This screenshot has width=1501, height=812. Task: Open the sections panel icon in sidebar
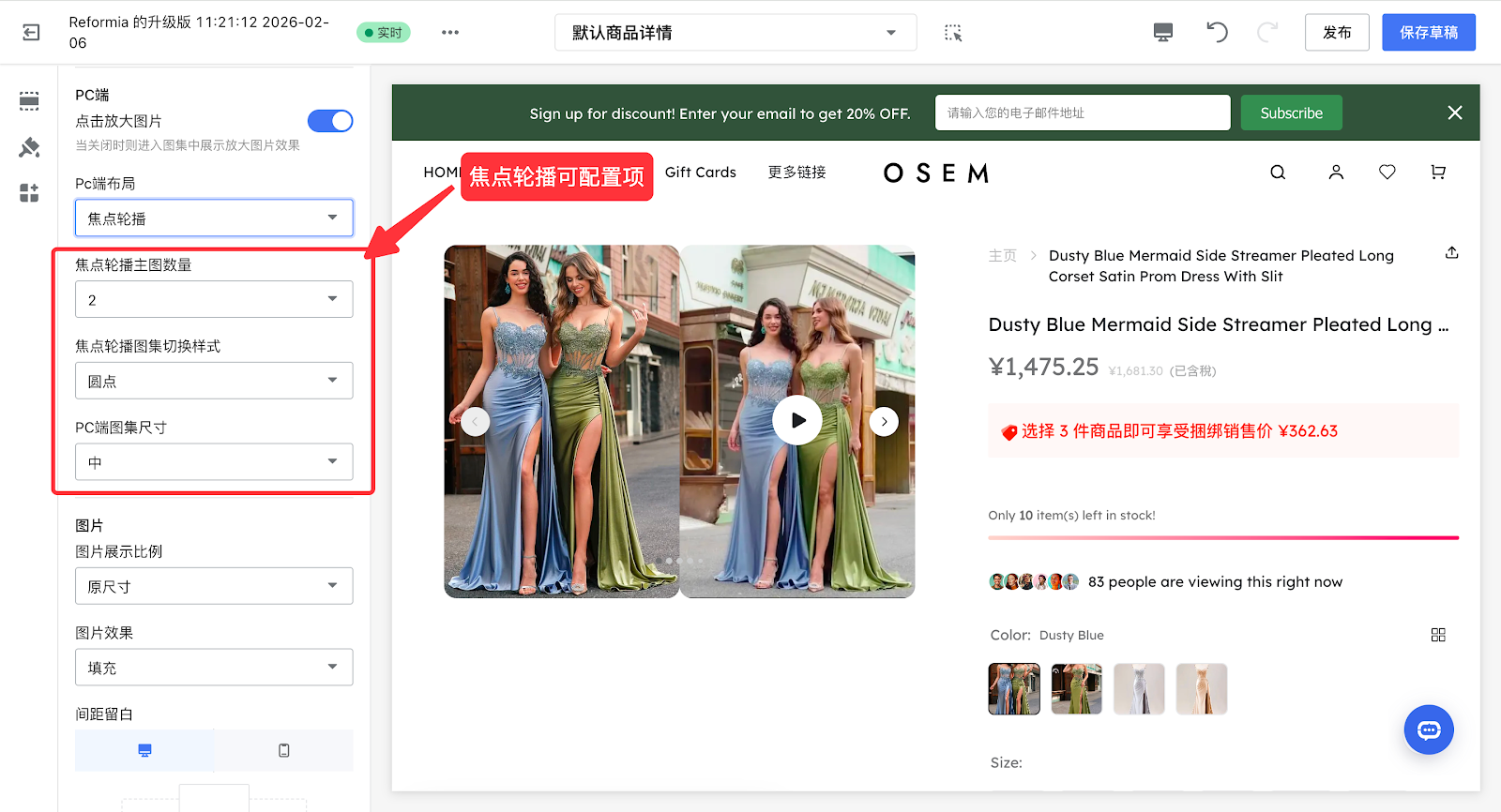pos(29,101)
